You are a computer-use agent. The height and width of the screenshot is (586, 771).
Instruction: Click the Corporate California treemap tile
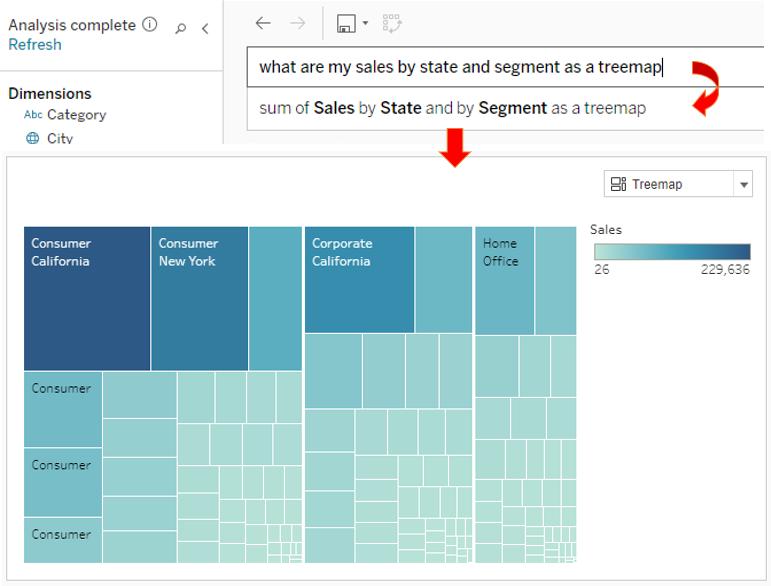tap(359, 280)
